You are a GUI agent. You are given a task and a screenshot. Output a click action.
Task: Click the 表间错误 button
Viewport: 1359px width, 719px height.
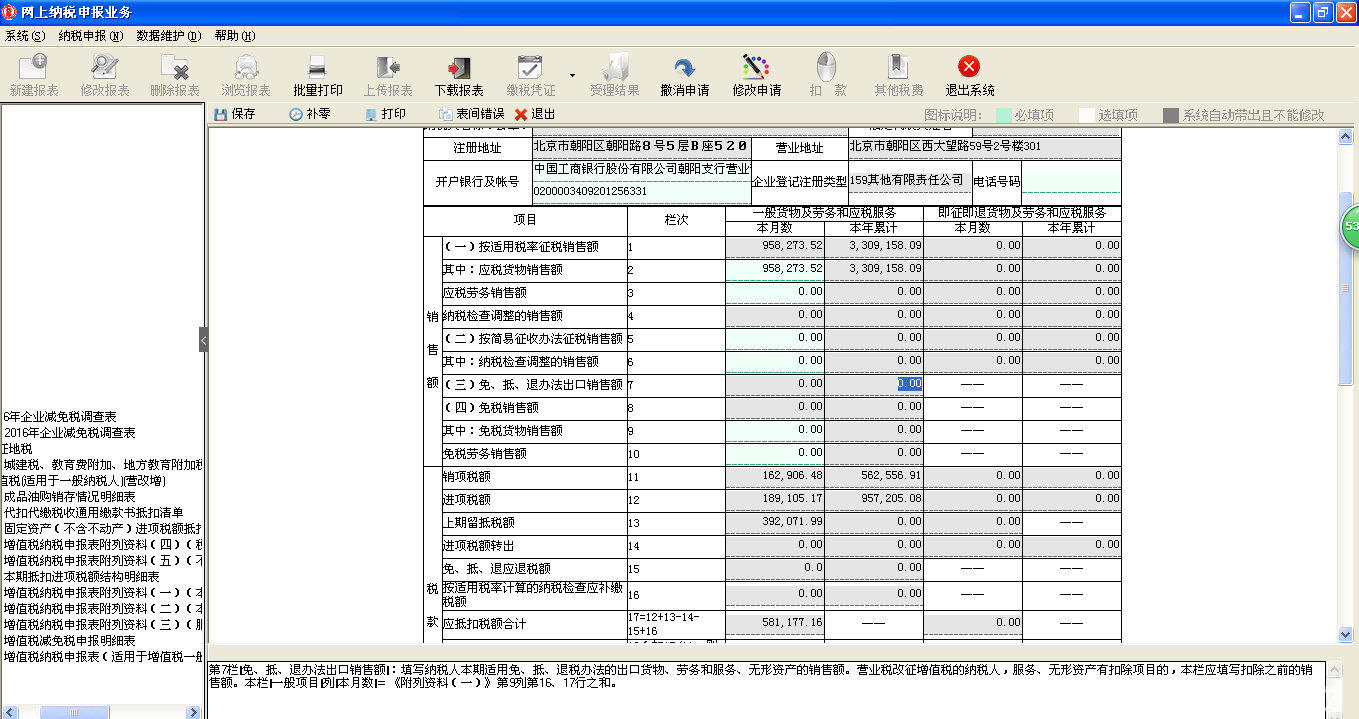point(471,114)
